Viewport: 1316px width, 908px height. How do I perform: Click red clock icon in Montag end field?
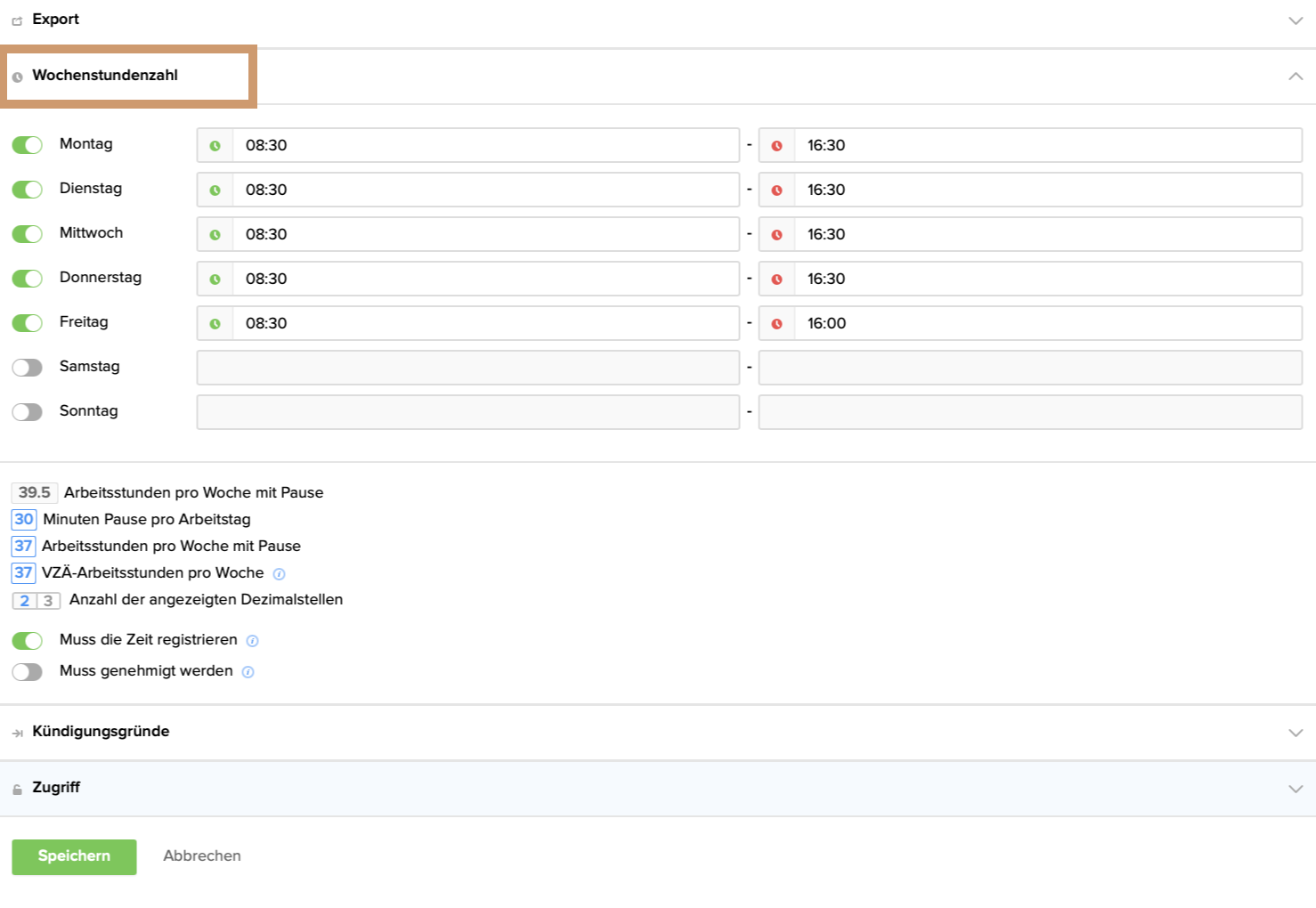pos(776,146)
